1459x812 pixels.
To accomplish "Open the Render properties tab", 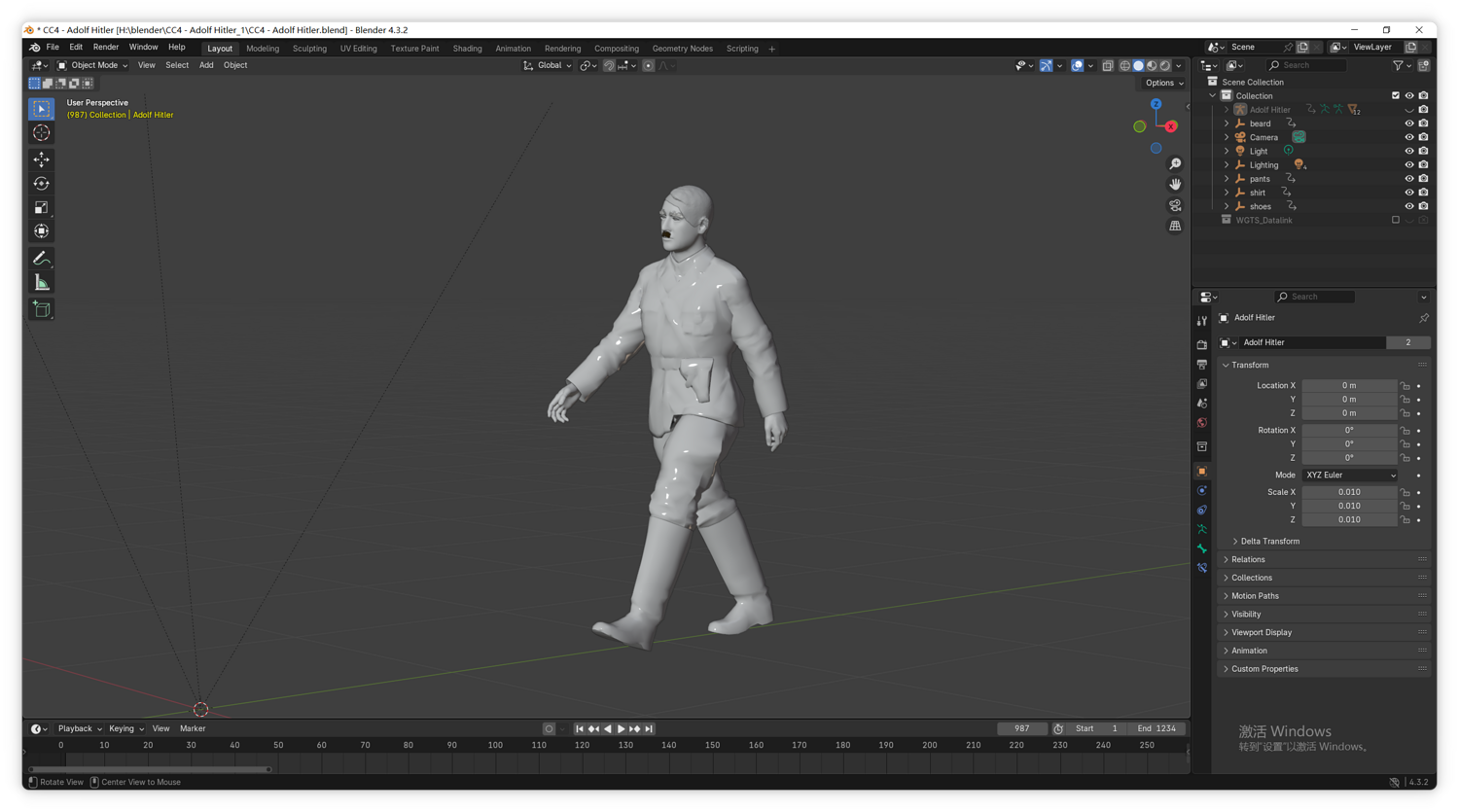I will tap(1202, 344).
